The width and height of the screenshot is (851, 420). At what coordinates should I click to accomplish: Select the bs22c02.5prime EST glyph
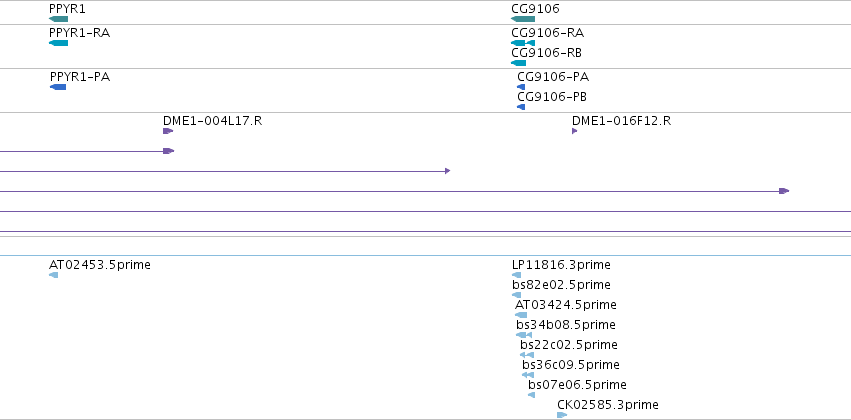526,355
